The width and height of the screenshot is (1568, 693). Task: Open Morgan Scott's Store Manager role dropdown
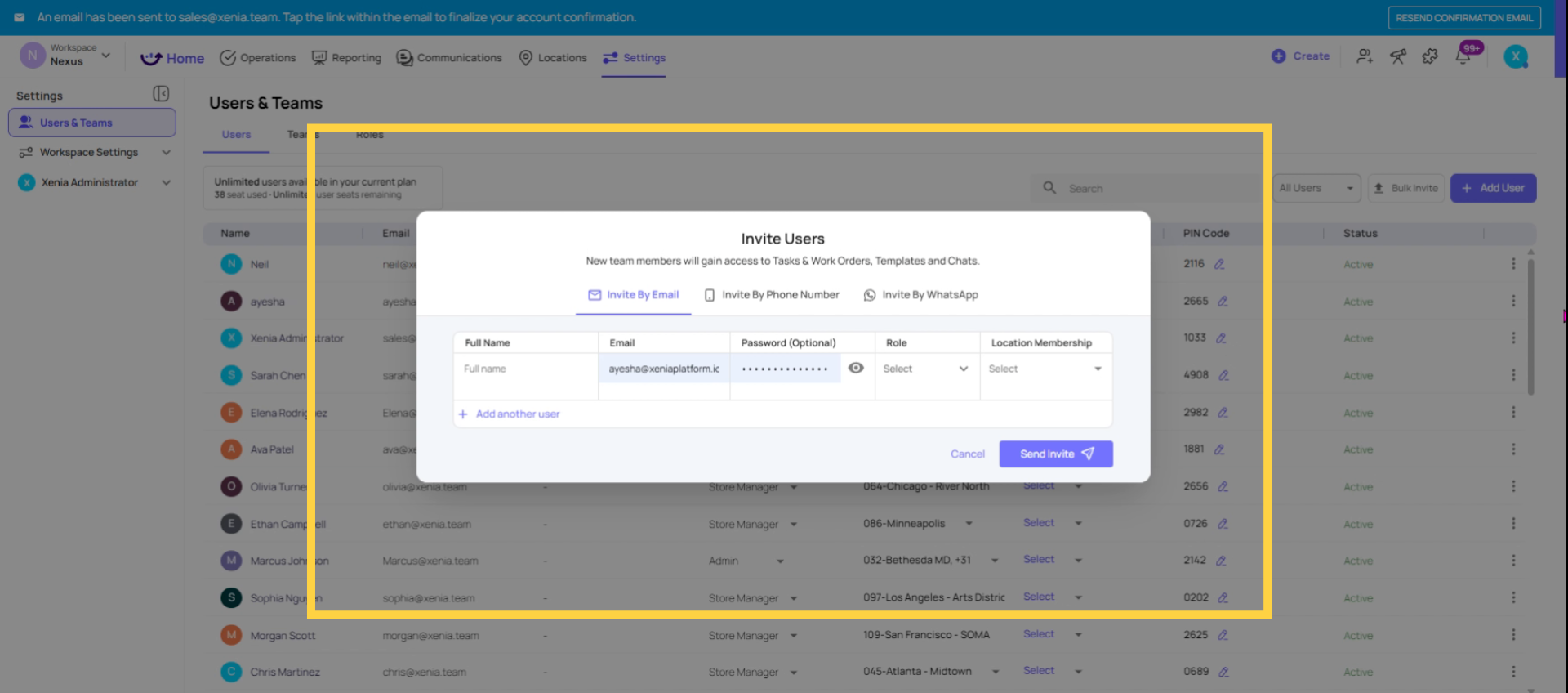(x=752, y=636)
